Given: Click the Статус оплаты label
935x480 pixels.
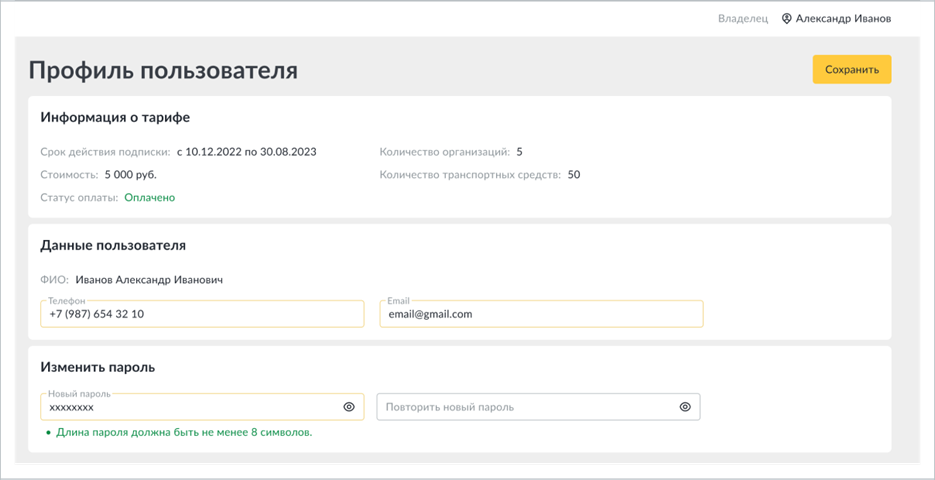Looking at the screenshot, I should pyautogui.click(x=79, y=197).
